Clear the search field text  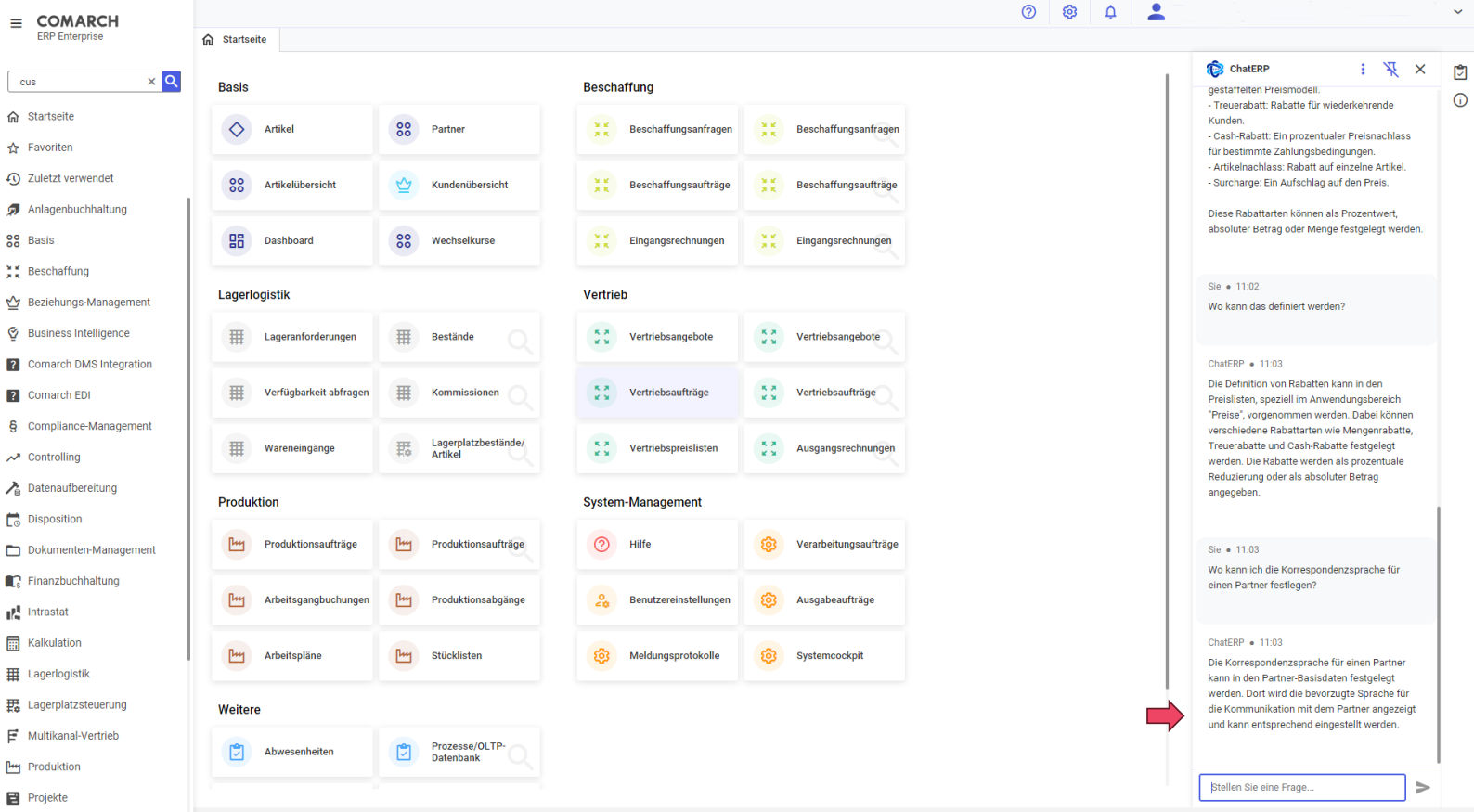[151, 82]
